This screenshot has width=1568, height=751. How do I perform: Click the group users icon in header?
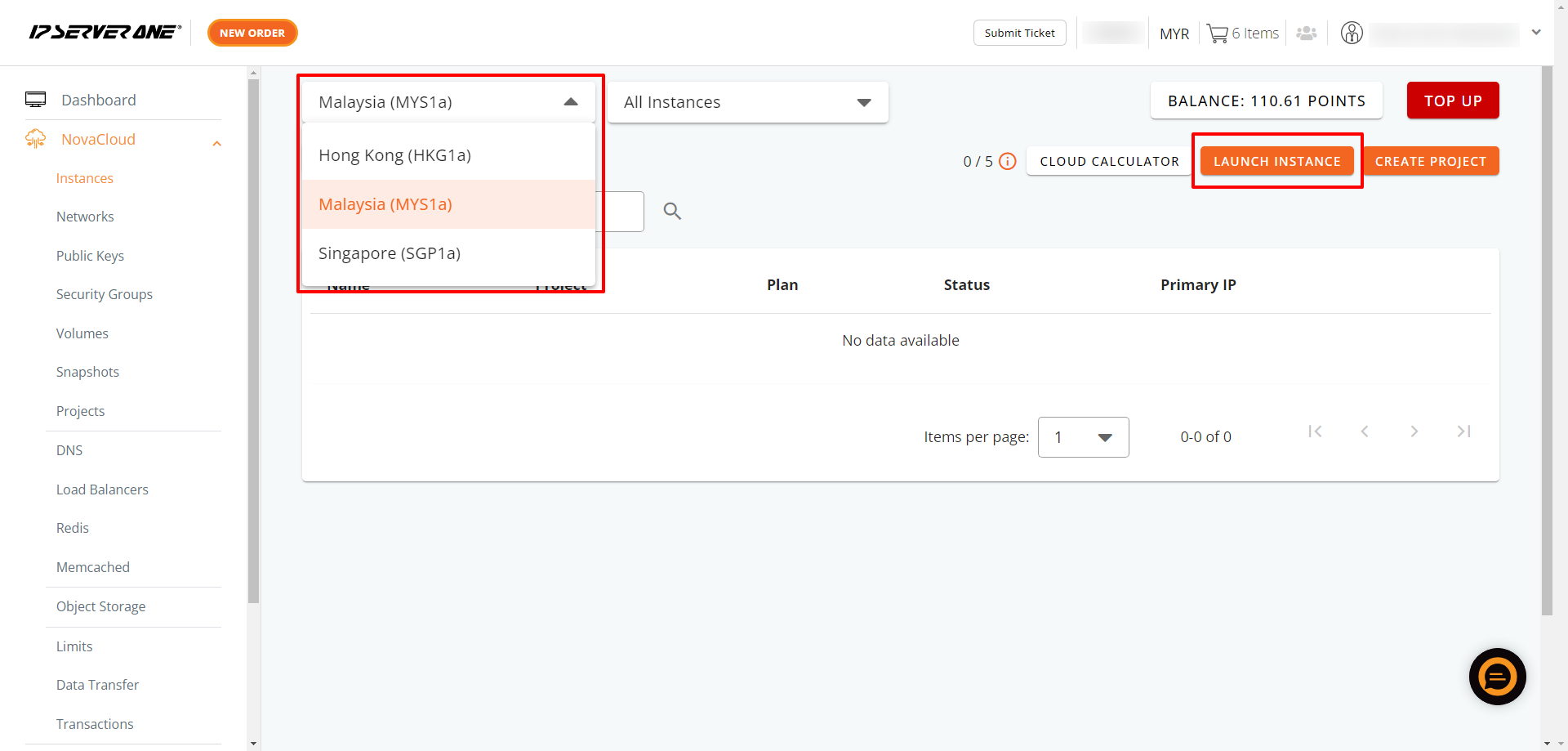(x=1307, y=34)
